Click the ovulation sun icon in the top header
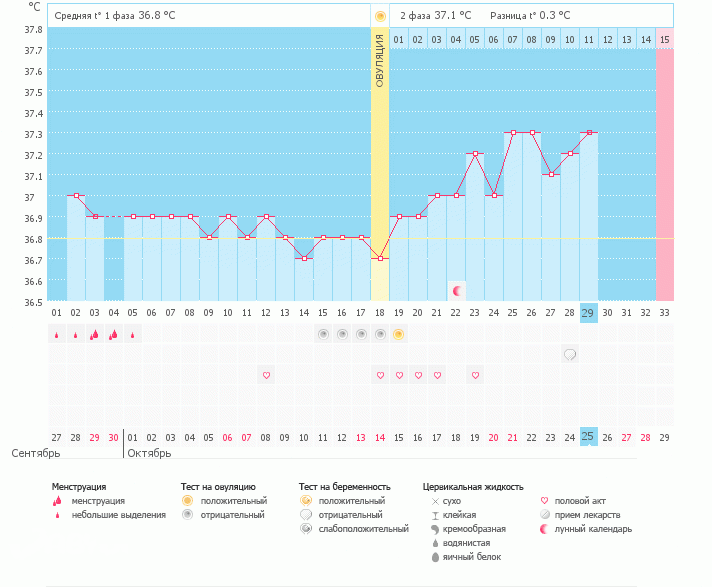 [x=380, y=16]
